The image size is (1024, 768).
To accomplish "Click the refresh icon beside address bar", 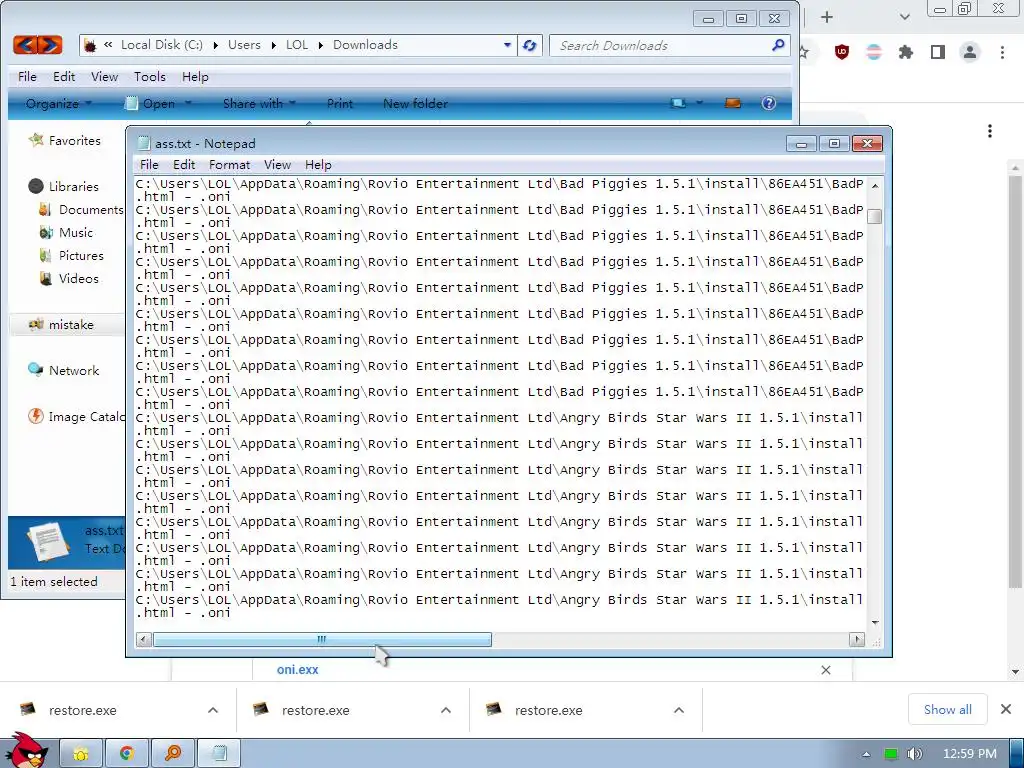I will 530,45.
